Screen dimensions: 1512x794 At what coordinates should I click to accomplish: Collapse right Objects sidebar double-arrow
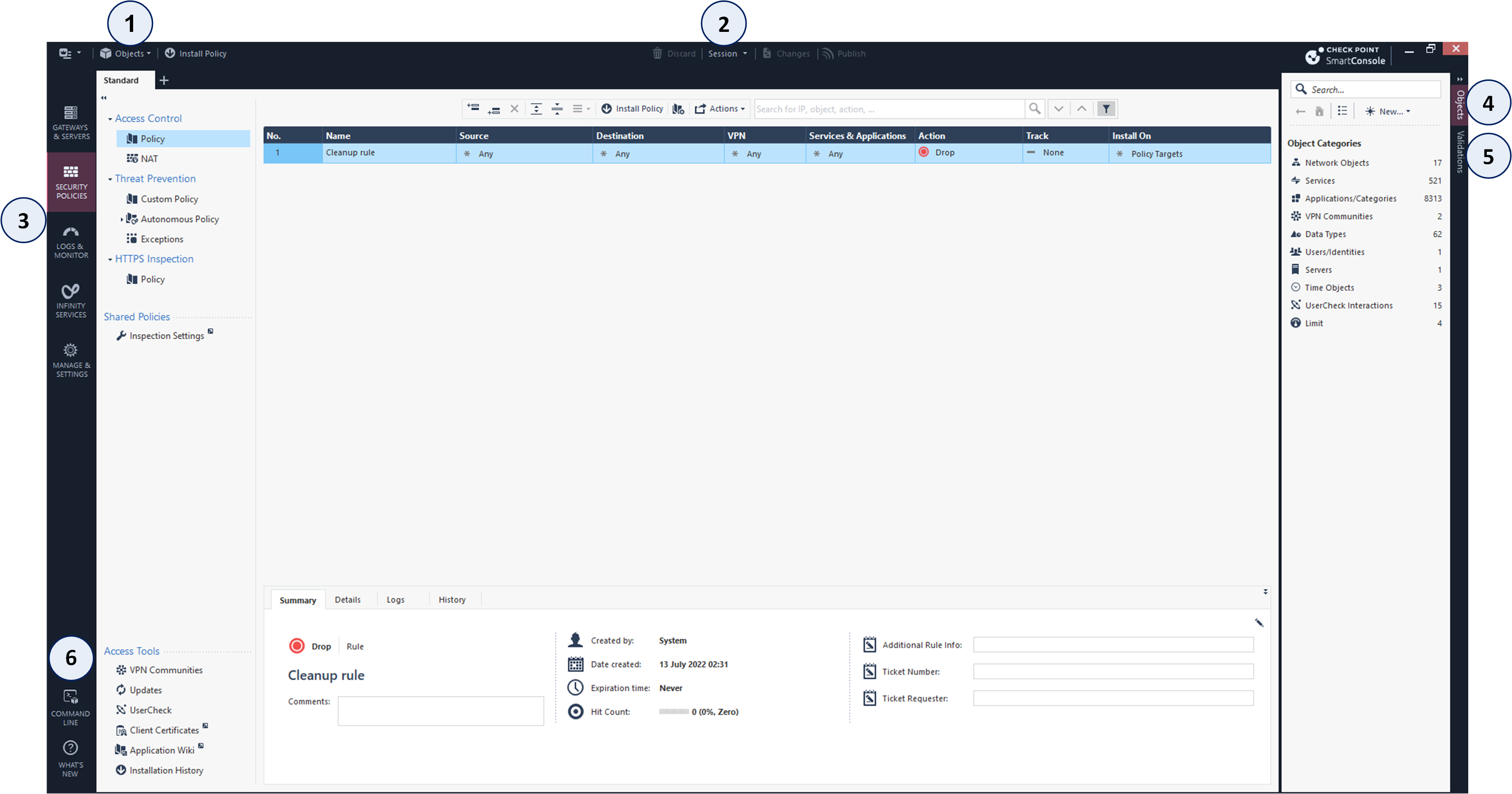[1459, 79]
